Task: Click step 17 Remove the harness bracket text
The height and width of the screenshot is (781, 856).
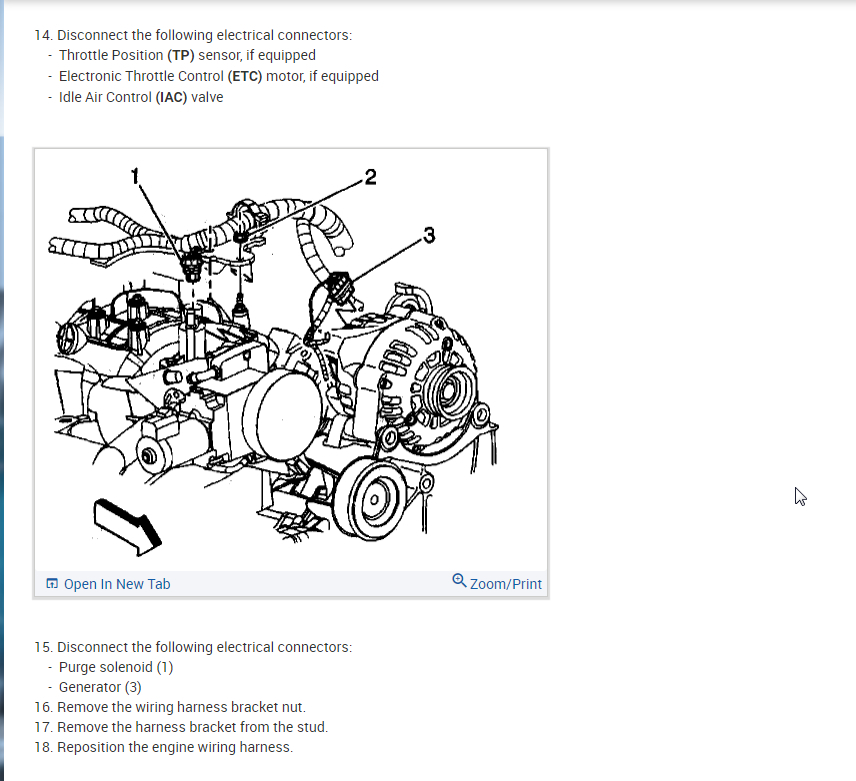Action: point(181,727)
